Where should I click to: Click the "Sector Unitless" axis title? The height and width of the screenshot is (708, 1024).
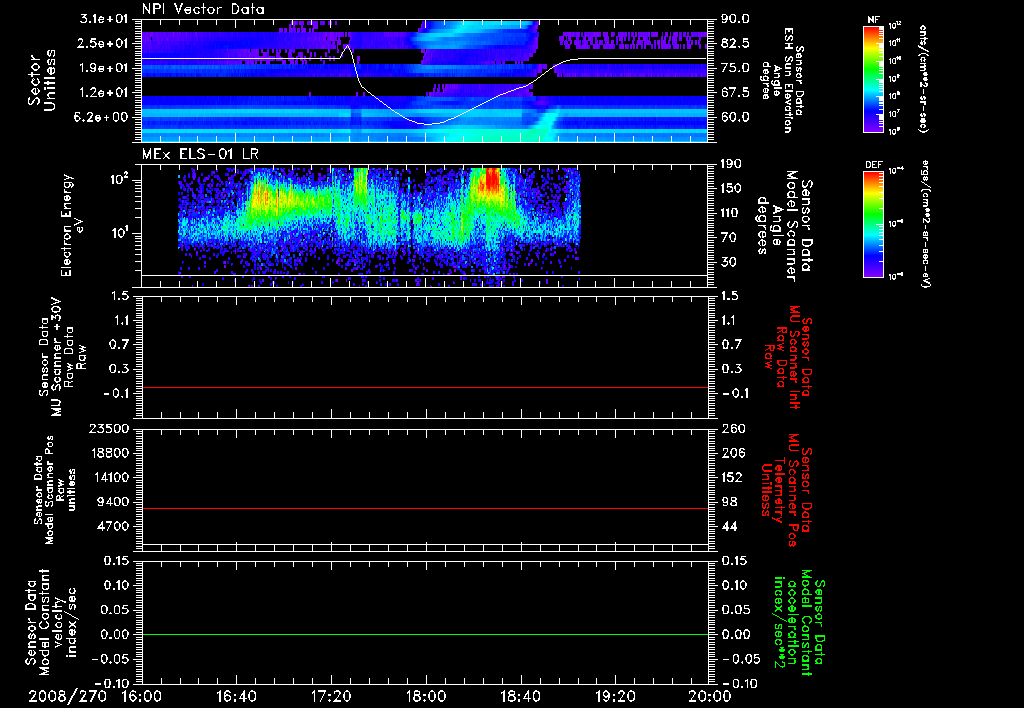(x=42, y=80)
